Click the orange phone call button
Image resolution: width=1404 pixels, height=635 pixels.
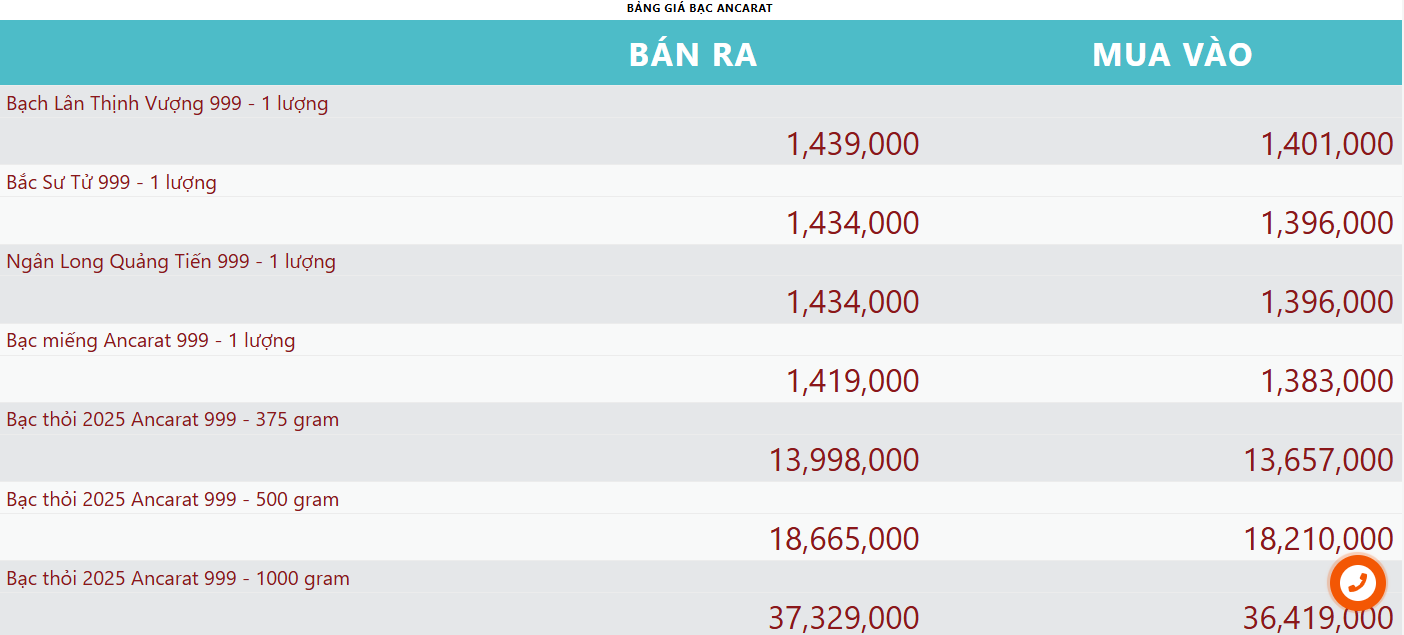coord(1357,582)
